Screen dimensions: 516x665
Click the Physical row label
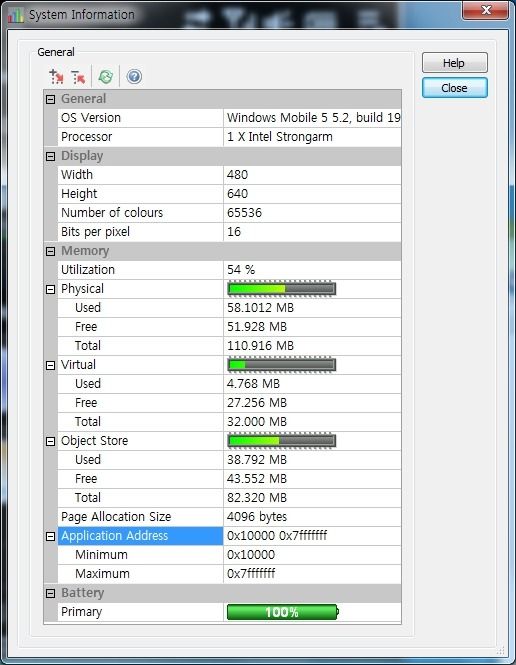point(82,289)
